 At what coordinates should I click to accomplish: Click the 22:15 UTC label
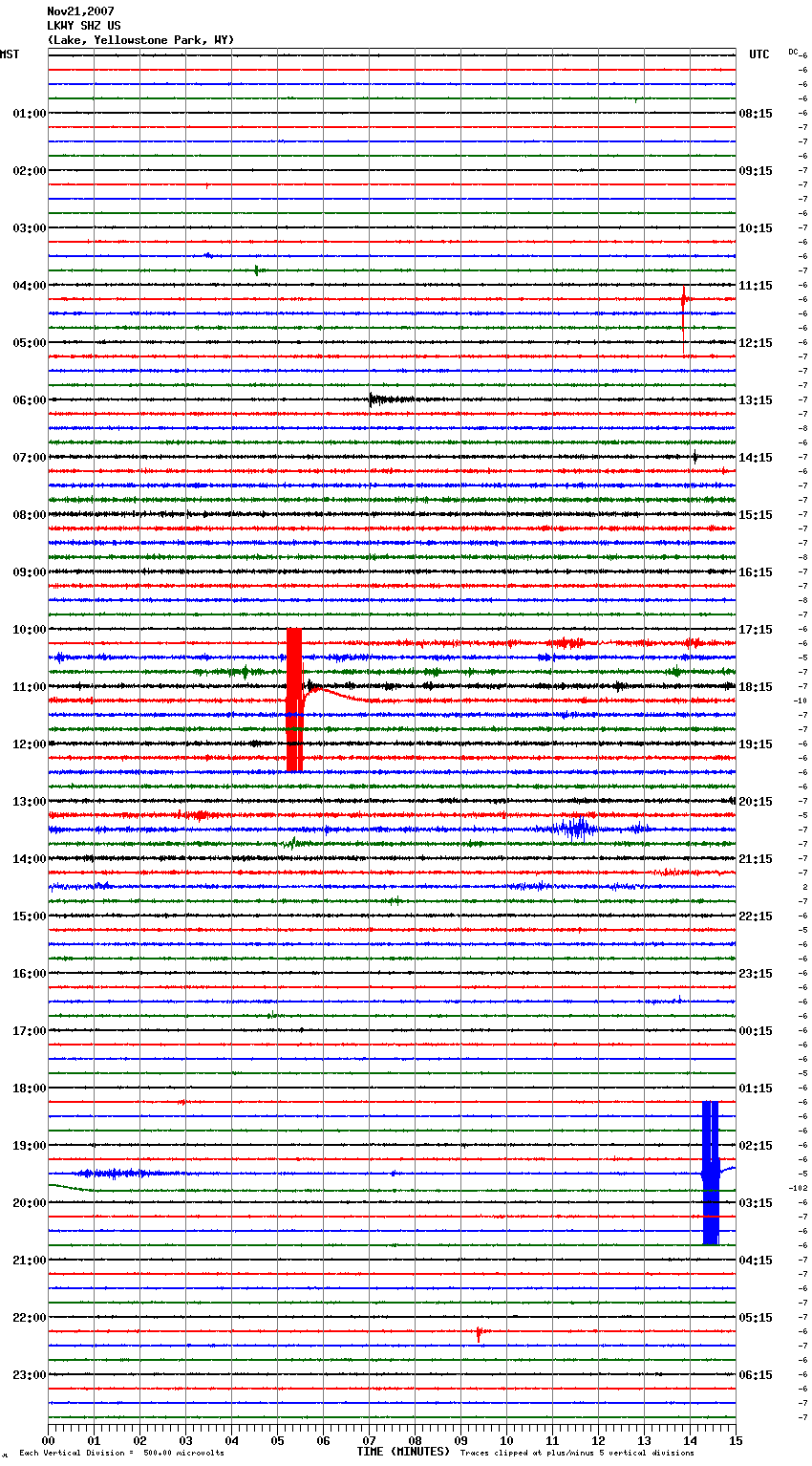click(x=756, y=916)
